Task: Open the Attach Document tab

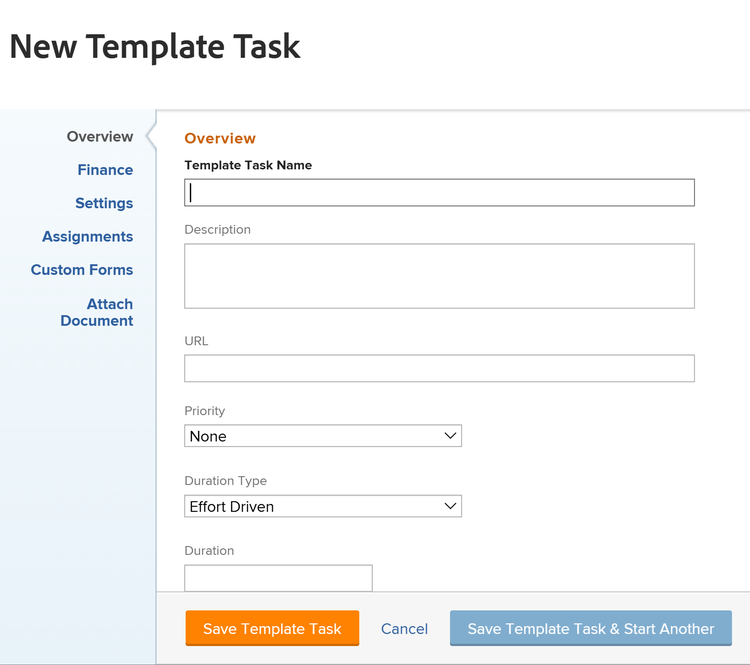Action: [x=97, y=312]
